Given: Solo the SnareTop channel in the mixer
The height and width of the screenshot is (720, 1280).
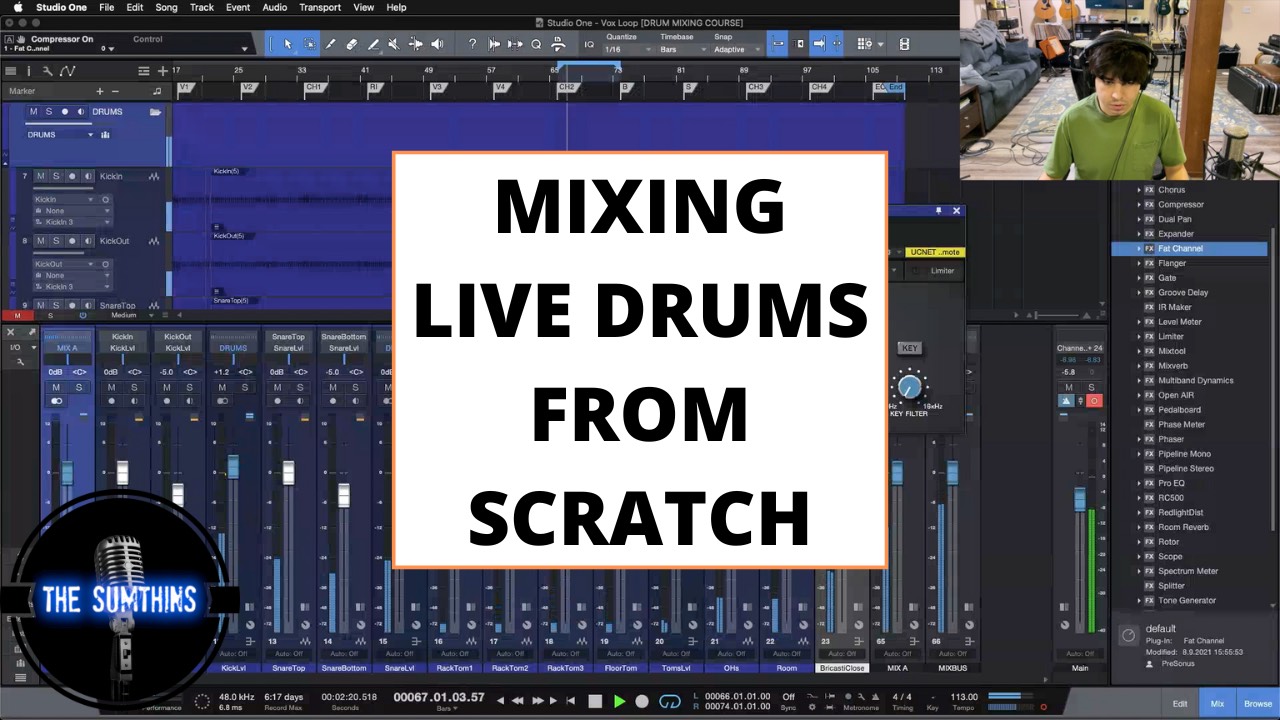Looking at the screenshot, I should [x=300, y=386].
